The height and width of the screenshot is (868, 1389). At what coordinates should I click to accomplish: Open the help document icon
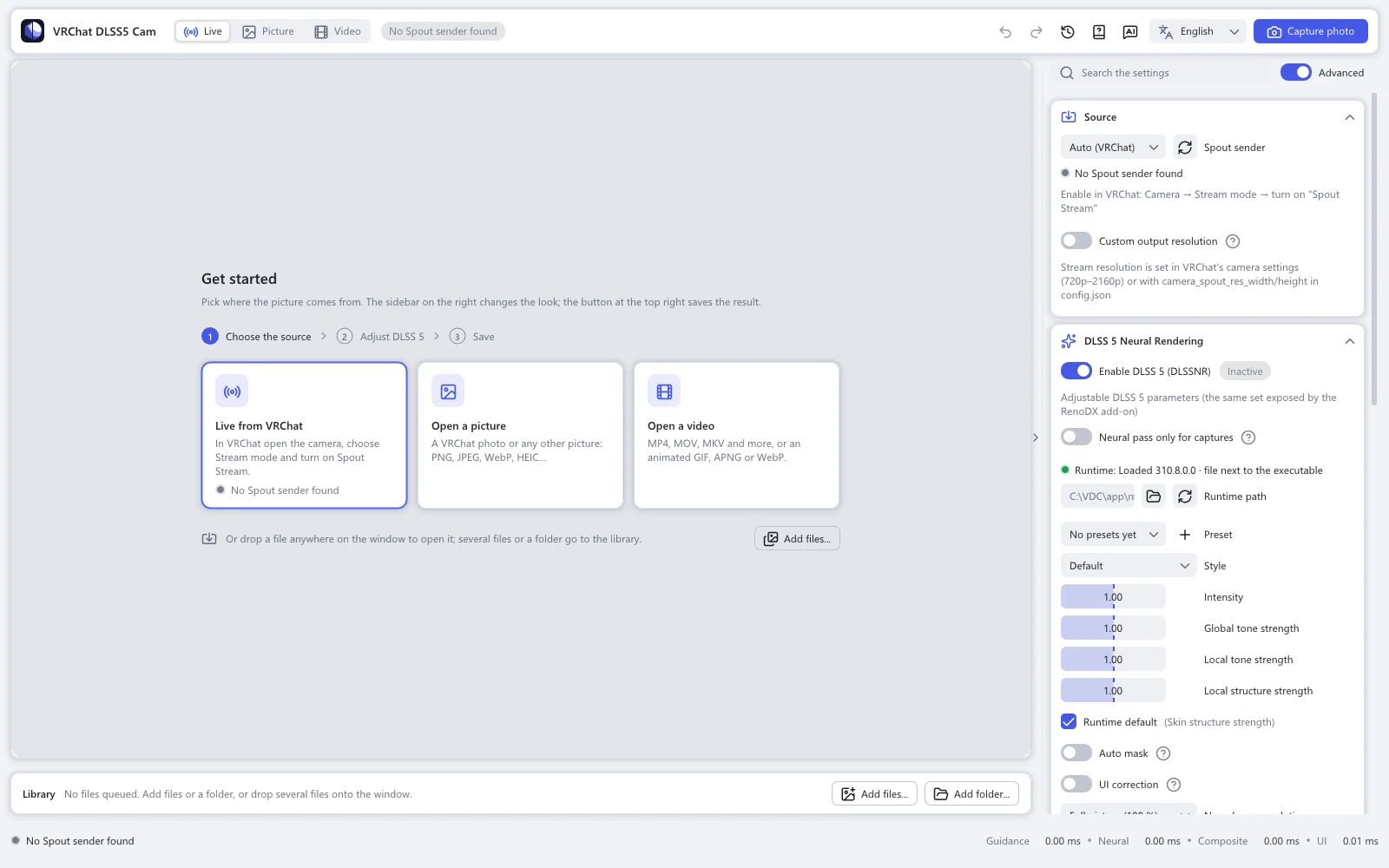coord(1099,32)
